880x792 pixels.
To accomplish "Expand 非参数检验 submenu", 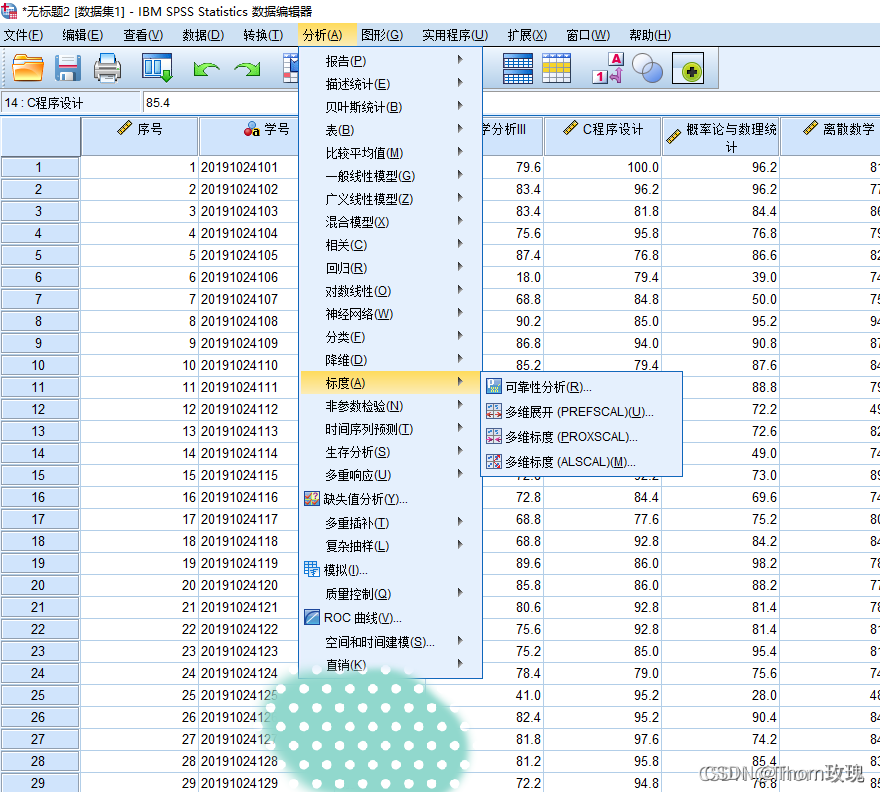I will click(x=391, y=406).
